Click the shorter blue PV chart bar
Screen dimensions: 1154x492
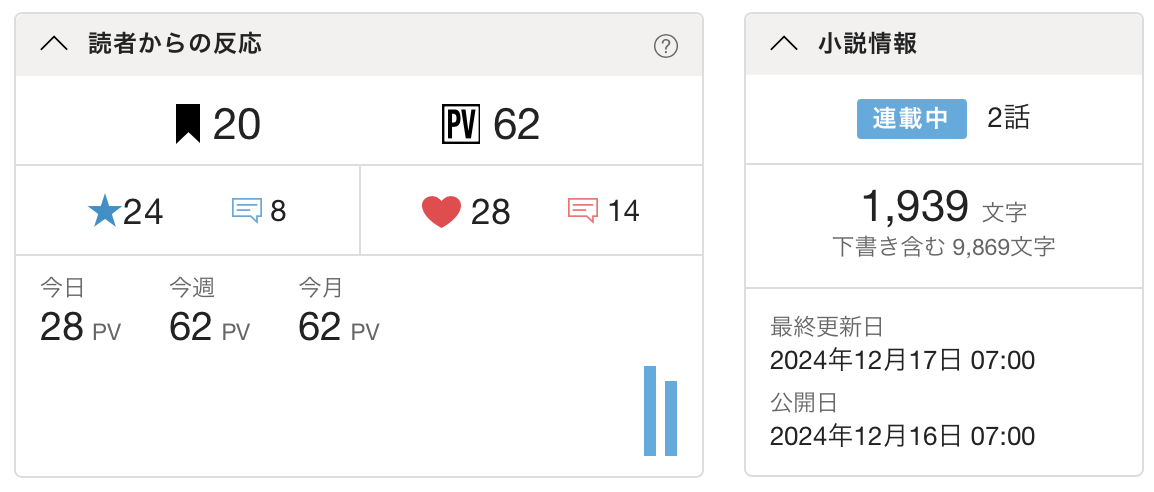point(671,418)
